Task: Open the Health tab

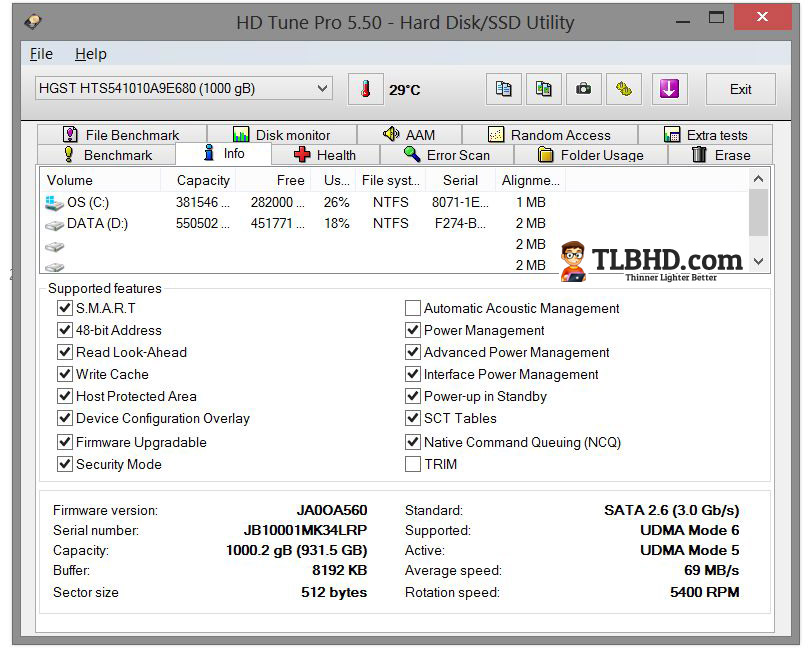Action: [x=325, y=155]
